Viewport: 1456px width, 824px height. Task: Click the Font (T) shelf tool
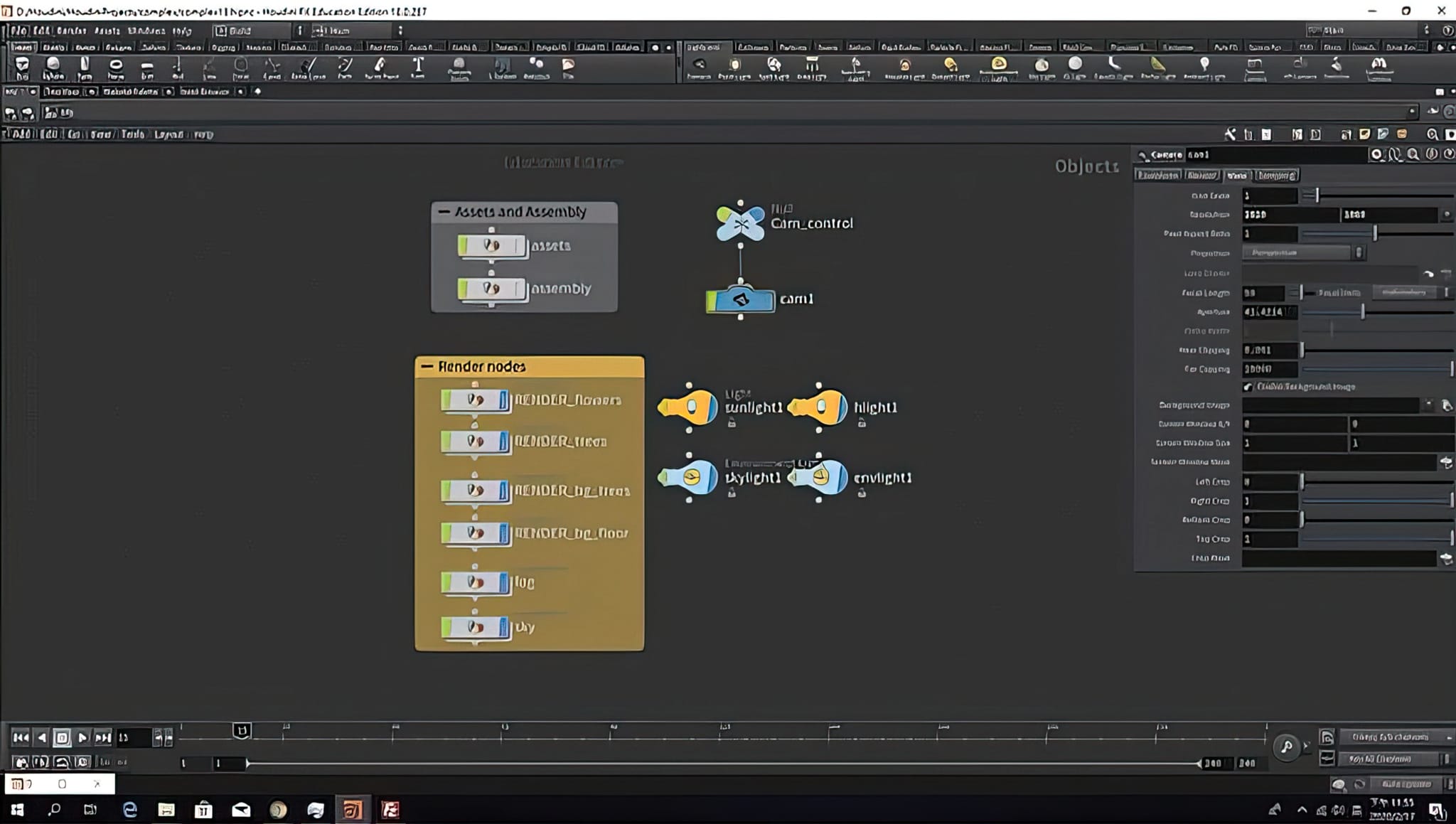click(418, 66)
